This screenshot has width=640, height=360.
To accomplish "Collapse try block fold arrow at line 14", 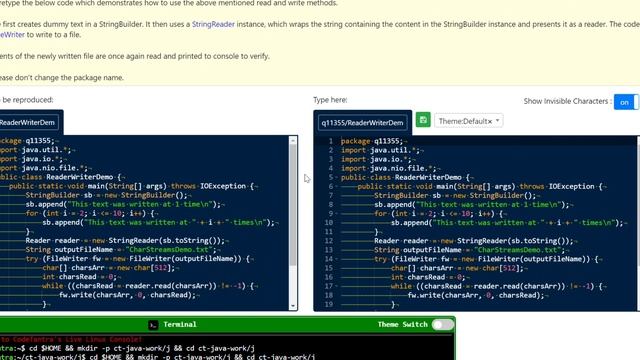I will (x=336, y=259).
